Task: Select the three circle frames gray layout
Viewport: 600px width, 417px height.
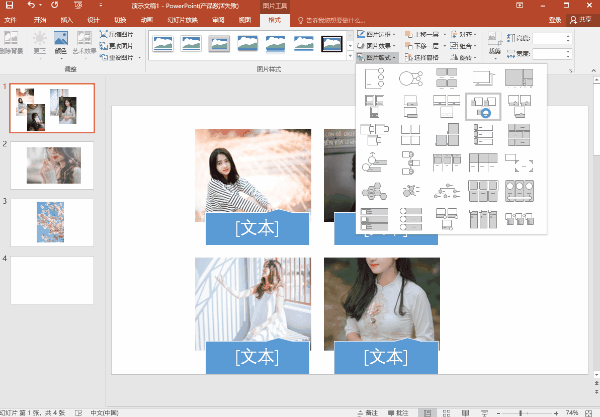Action: tap(519, 191)
